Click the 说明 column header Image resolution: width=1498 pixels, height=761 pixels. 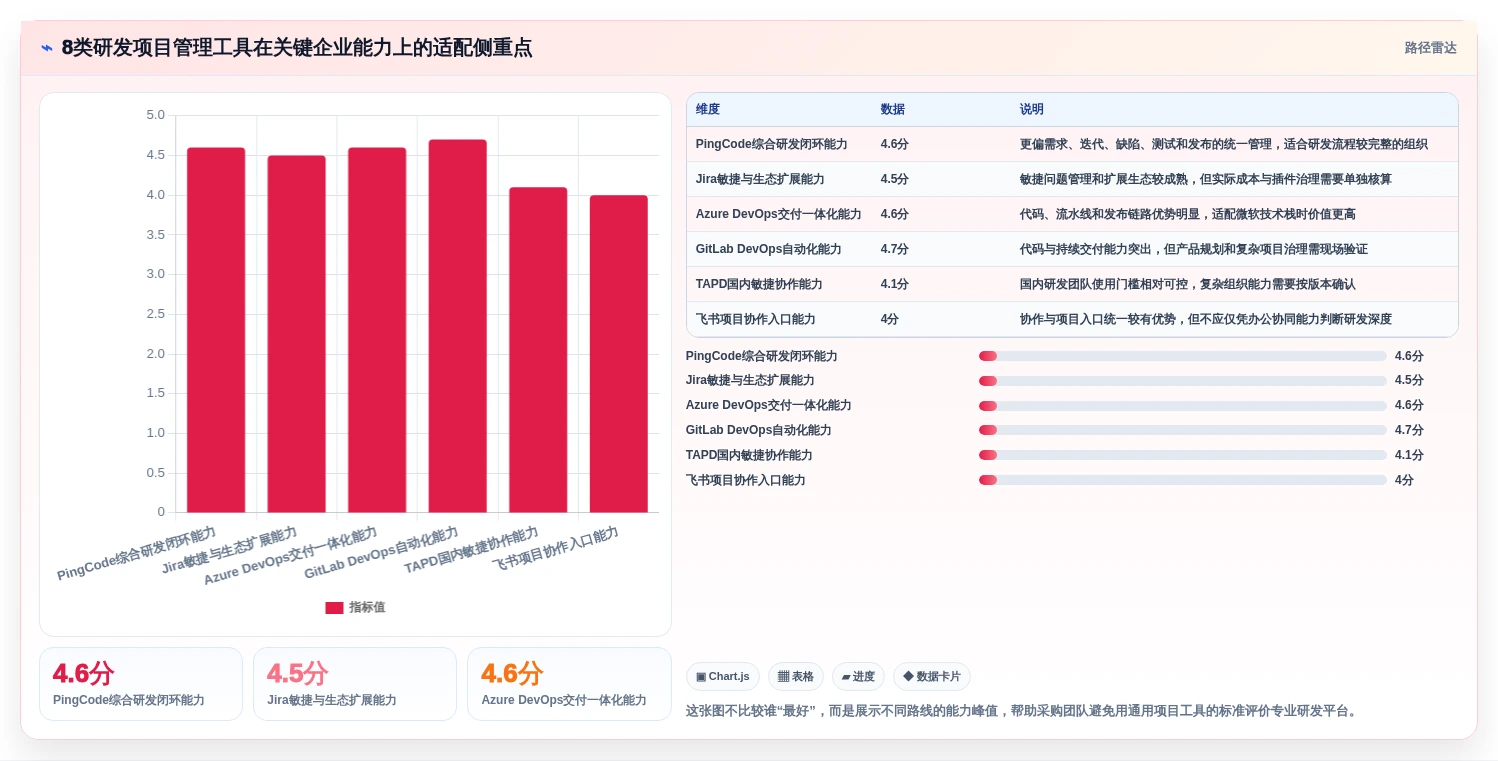coord(1032,109)
